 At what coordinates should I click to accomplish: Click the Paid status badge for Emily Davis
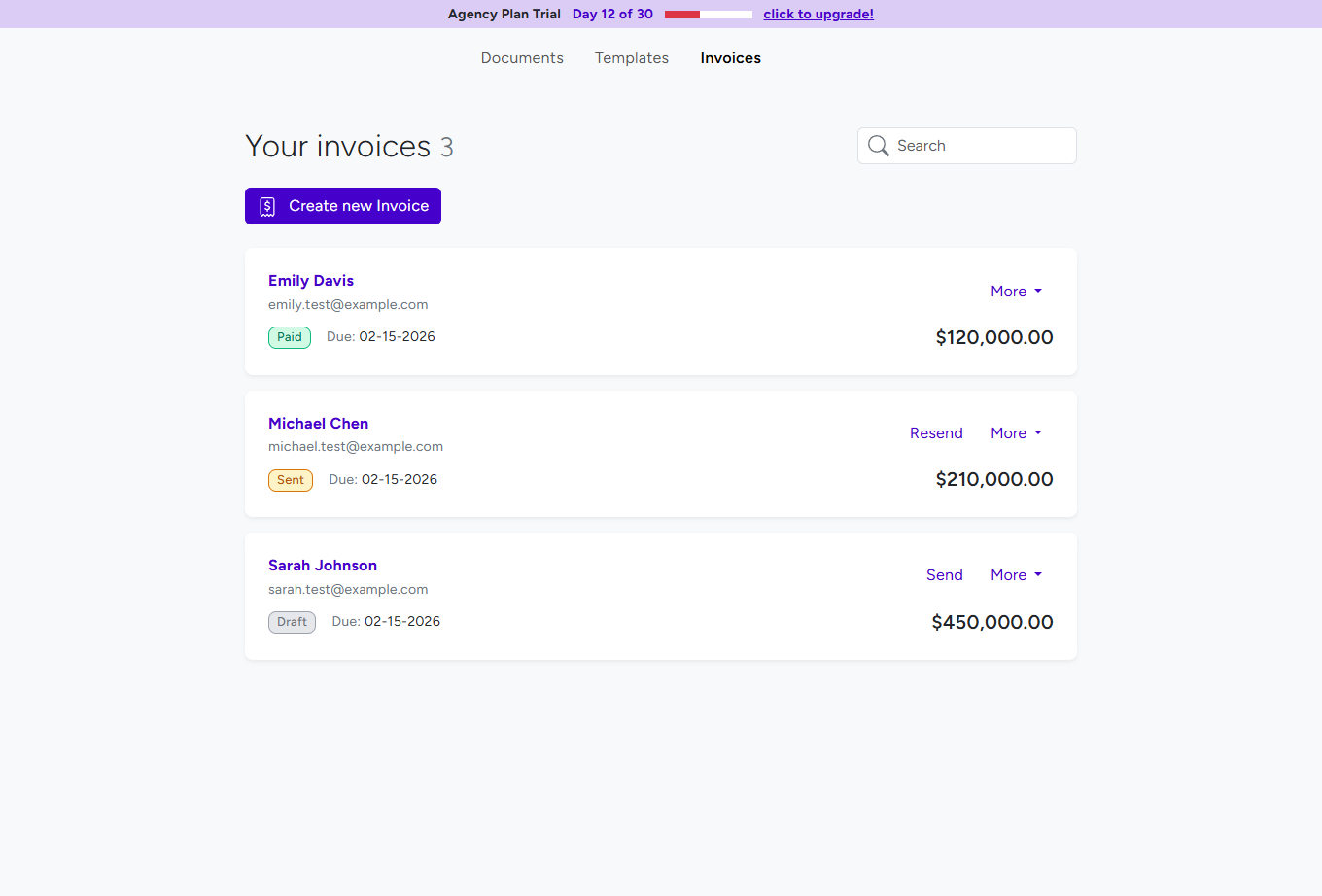[289, 337]
